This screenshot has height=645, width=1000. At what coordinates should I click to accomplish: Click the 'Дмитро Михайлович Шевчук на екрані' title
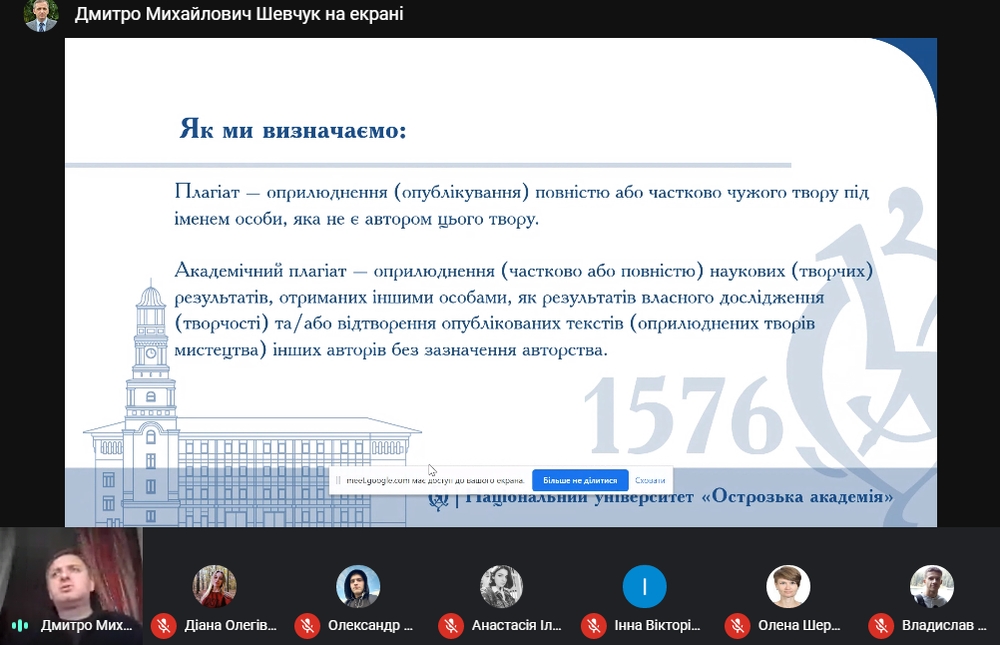pyautogui.click(x=226, y=15)
